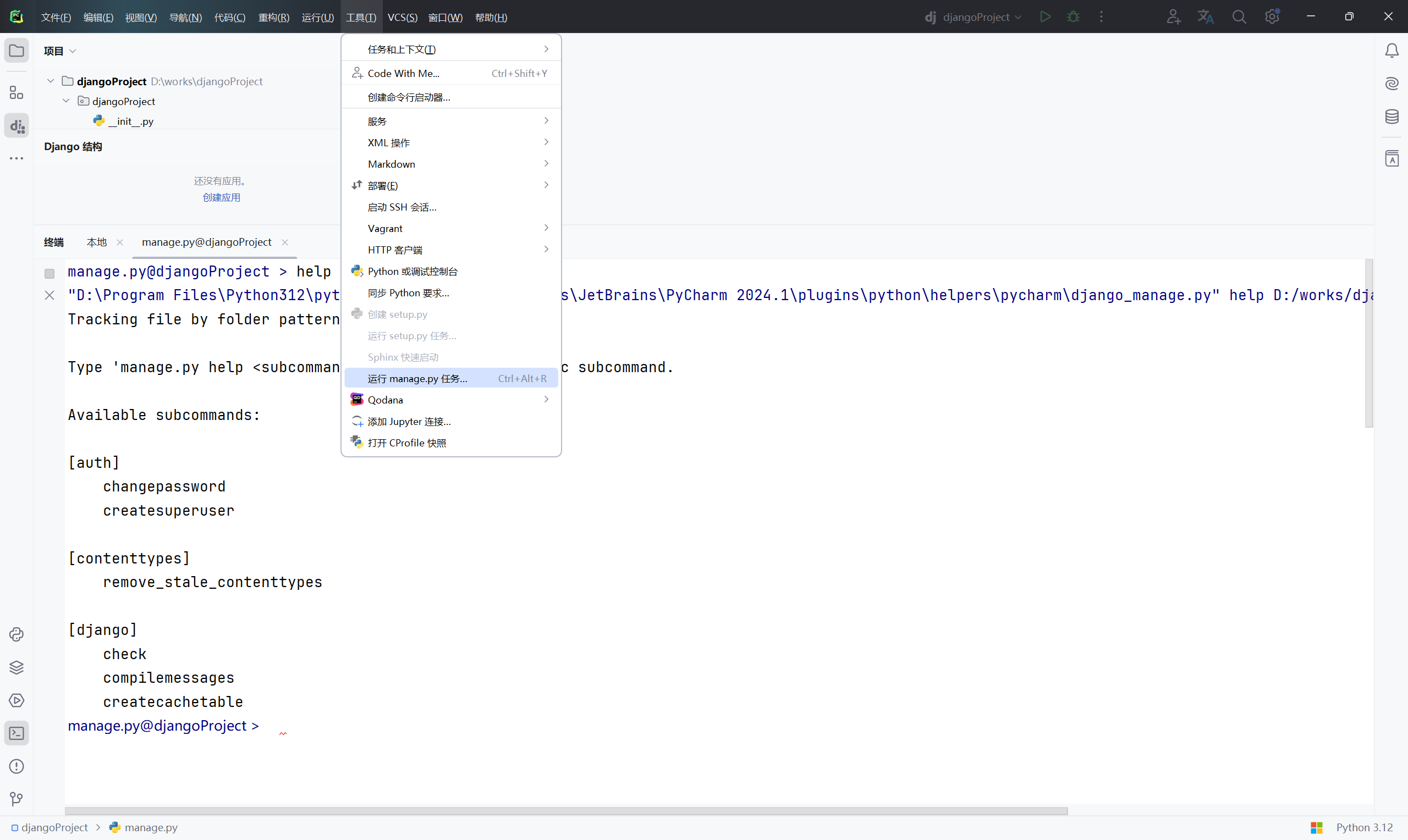
Task: Open the 项目 view dropdown
Action: [59, 51]
